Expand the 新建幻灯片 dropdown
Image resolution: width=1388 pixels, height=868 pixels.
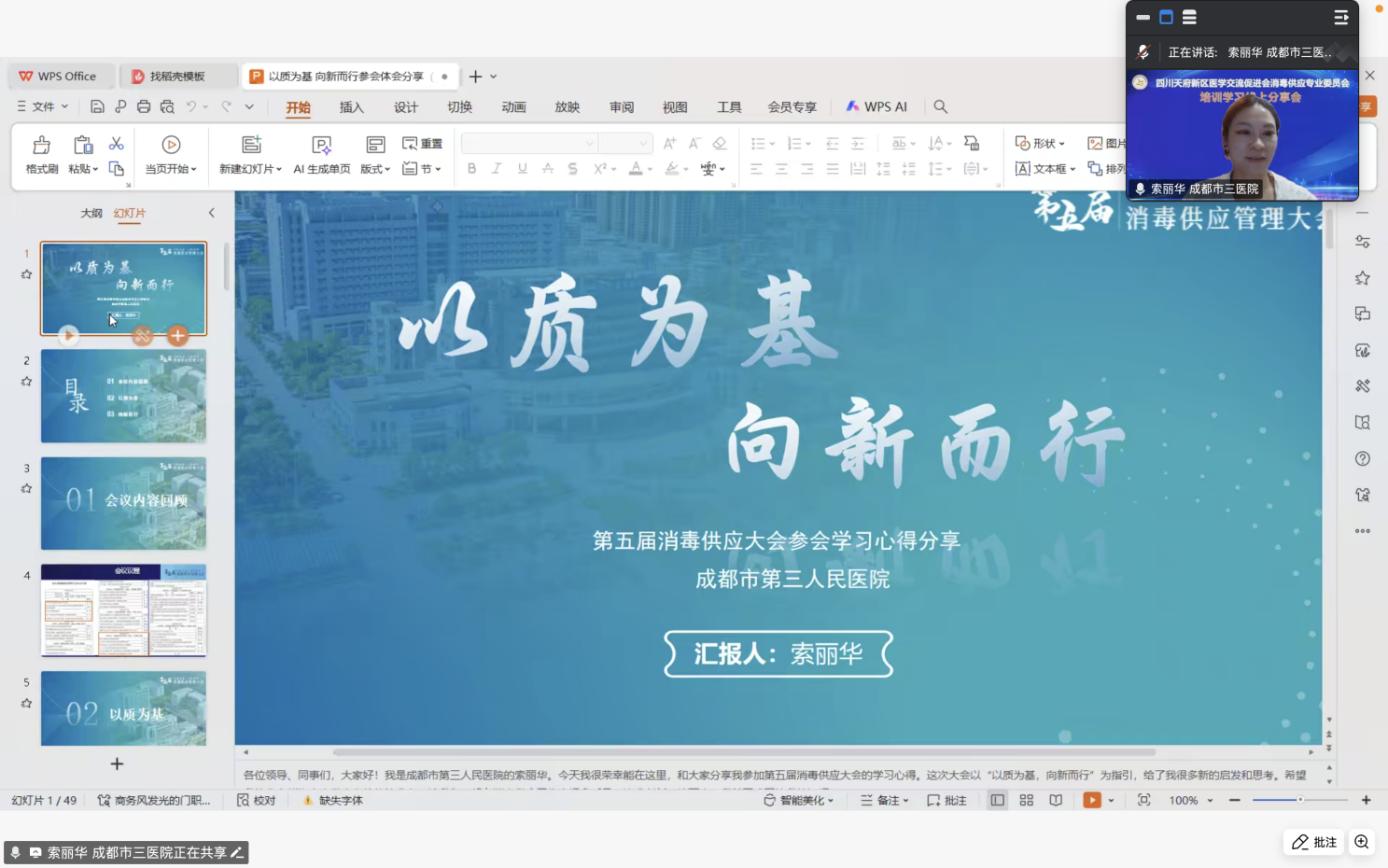click(250, 169)
